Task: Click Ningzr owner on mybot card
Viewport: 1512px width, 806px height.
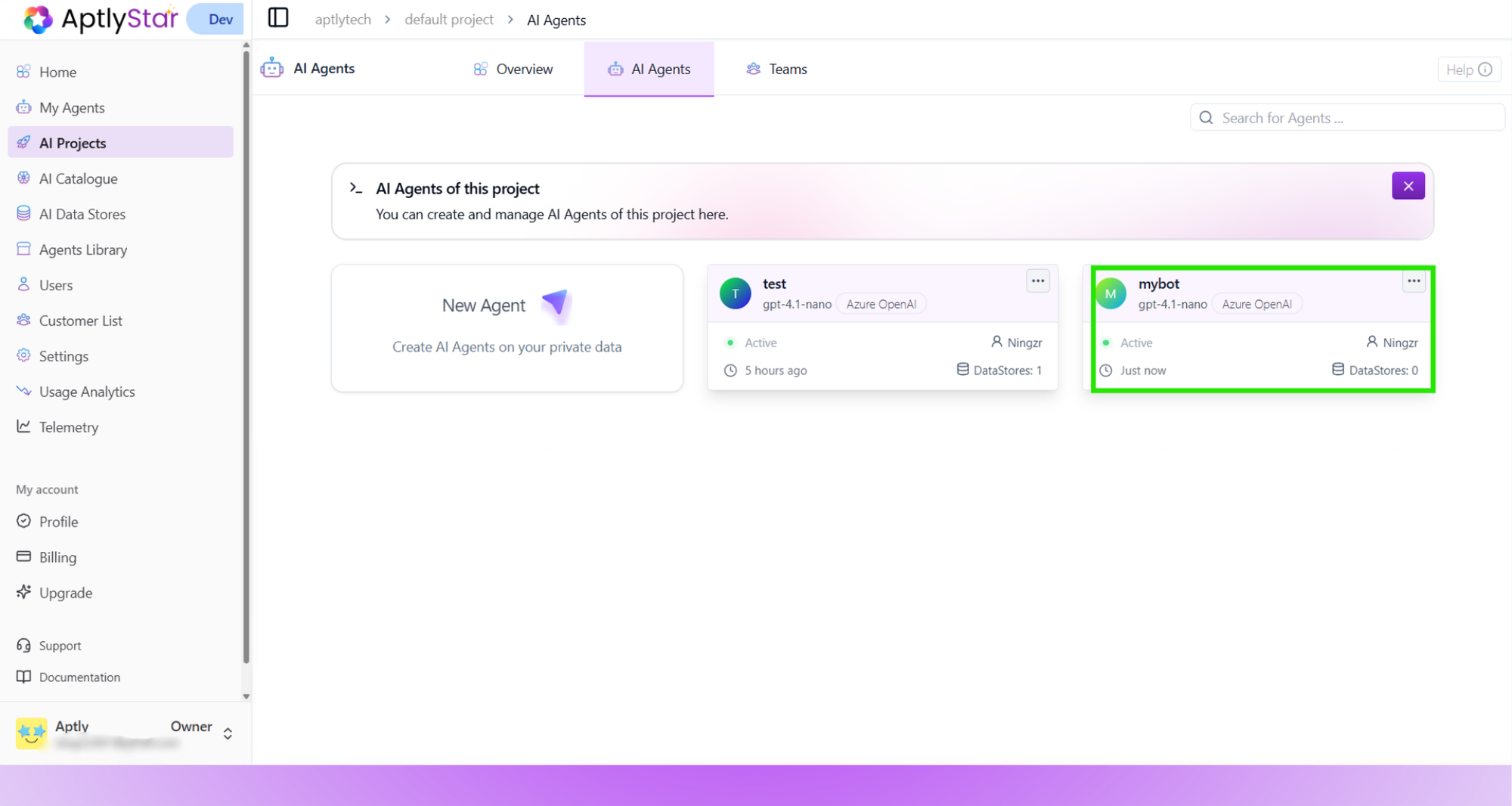Action: pos(1392,343)
